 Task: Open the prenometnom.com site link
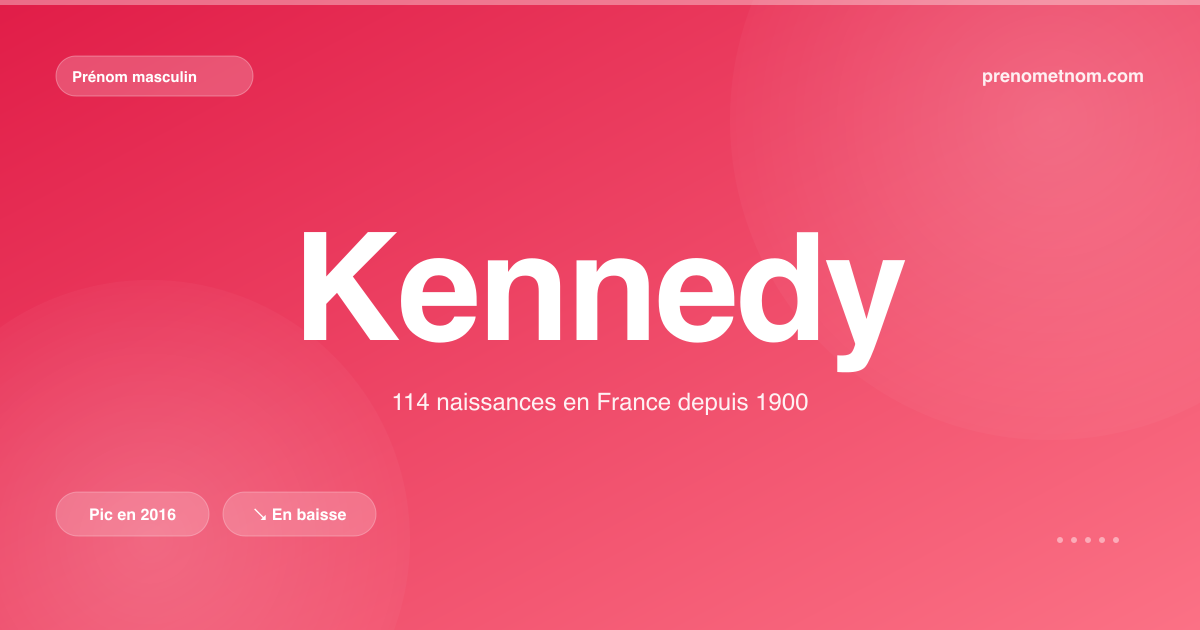pyautogui.click(x=1063, y=76)
